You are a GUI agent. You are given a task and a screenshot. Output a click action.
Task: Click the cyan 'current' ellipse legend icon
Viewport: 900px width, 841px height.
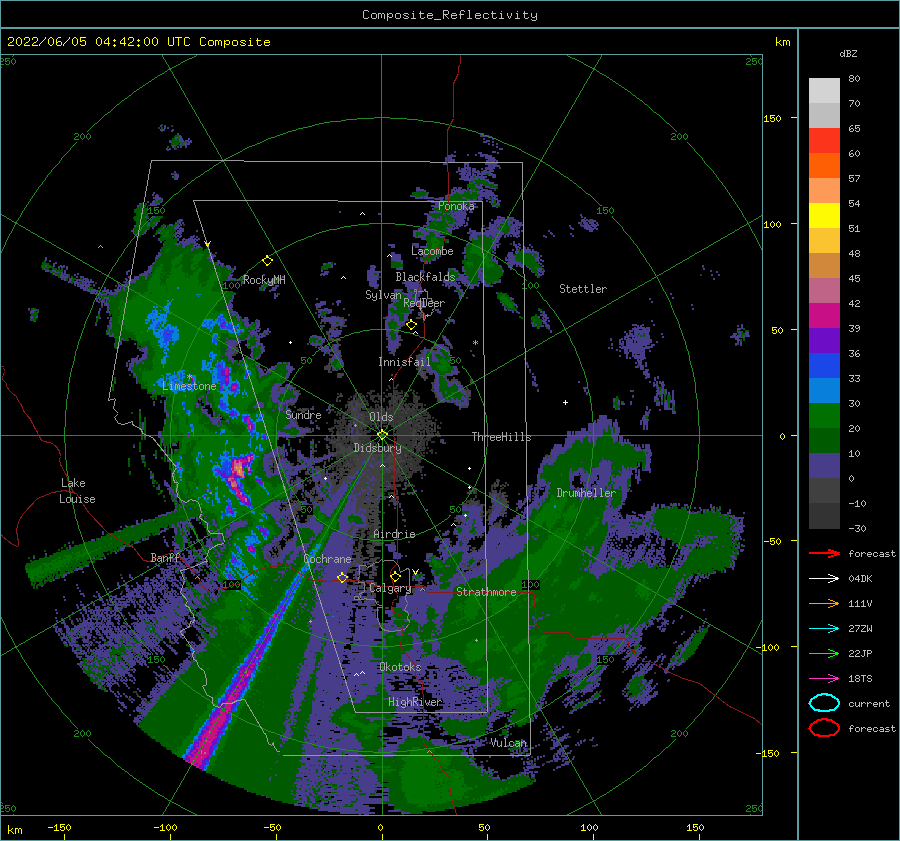(824, 703)
